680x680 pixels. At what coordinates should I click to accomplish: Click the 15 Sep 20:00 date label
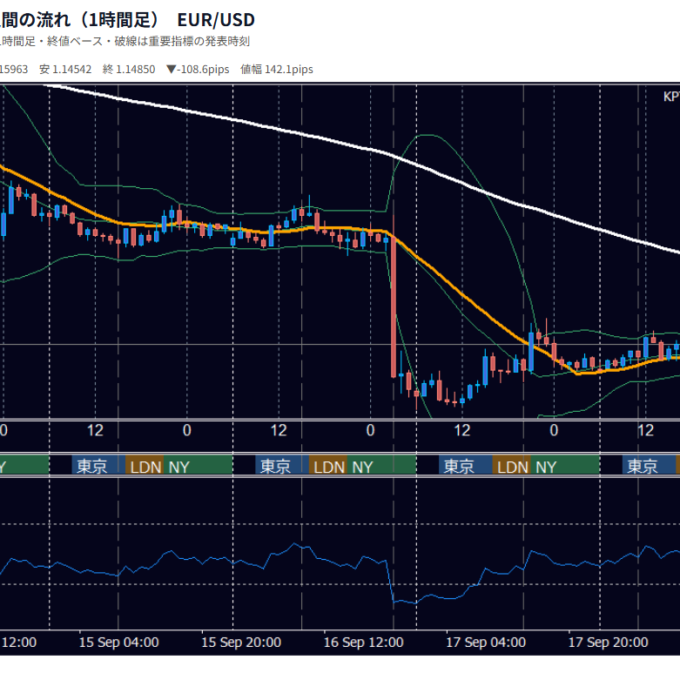coord(241,642)
